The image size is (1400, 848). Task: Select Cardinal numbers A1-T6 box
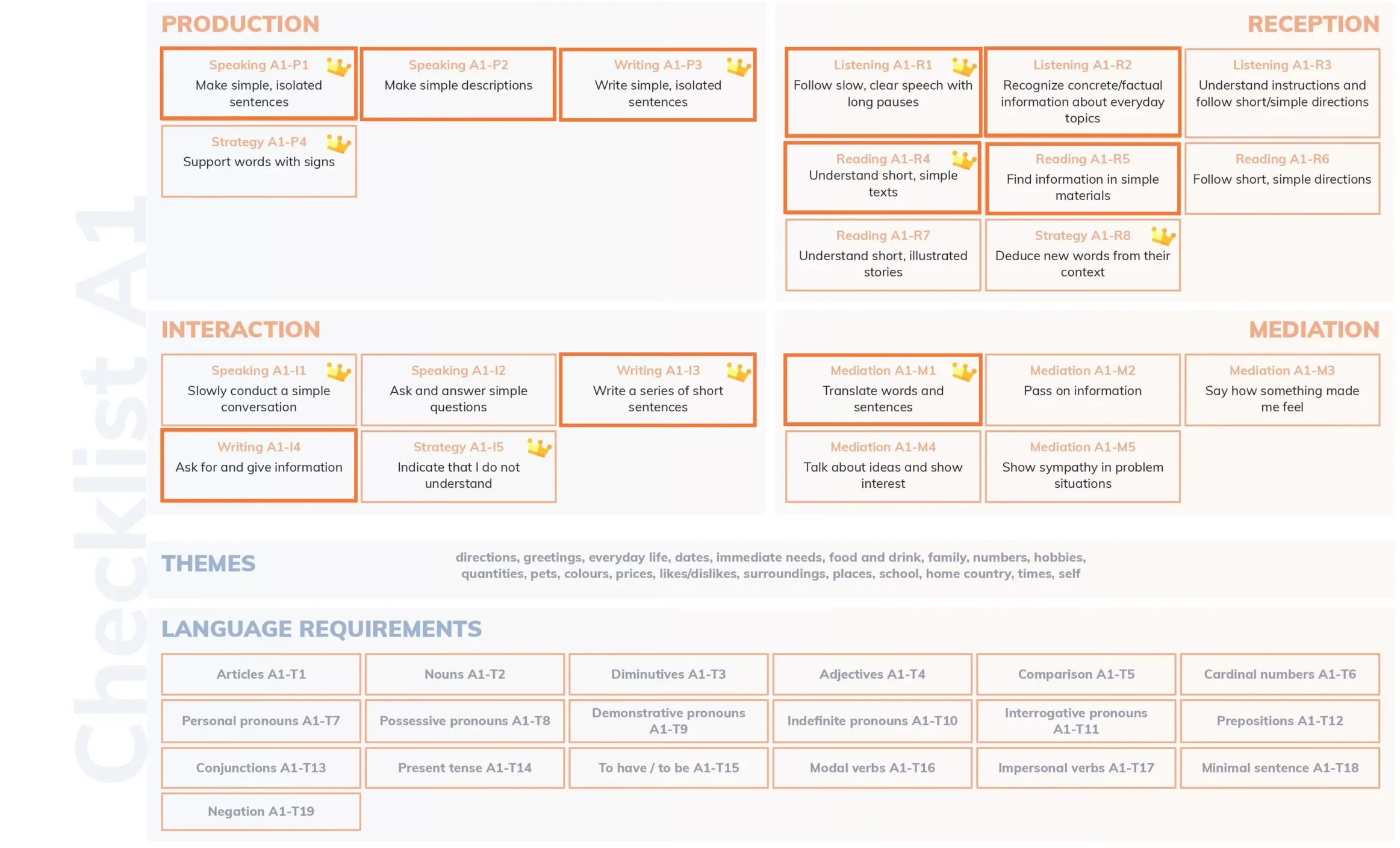click(x=1280, y=674)
